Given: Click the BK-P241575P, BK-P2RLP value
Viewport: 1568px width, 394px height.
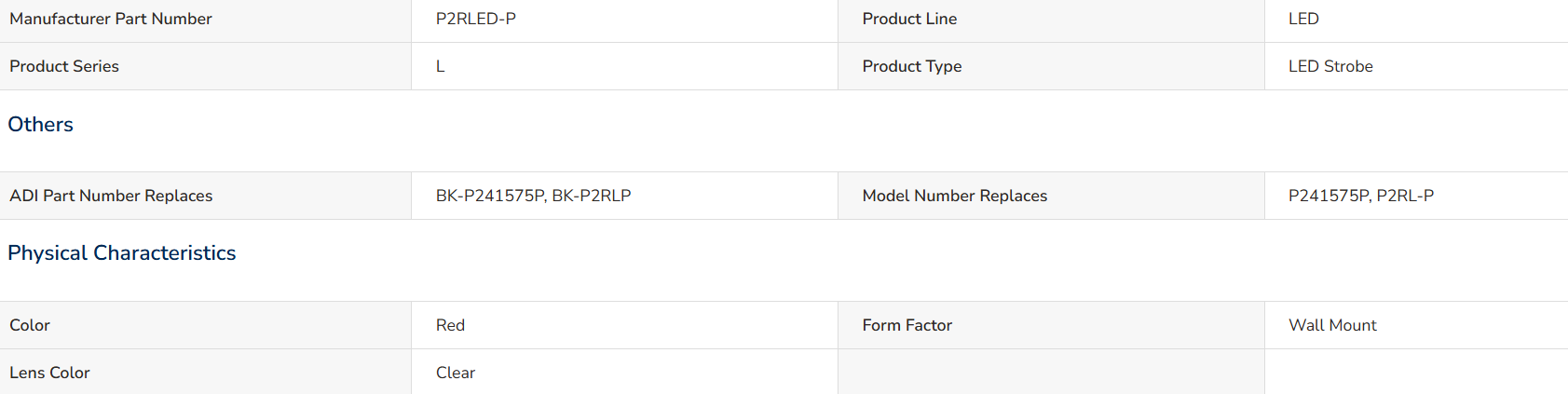Looking at the screenshot, I should point(534,196).
